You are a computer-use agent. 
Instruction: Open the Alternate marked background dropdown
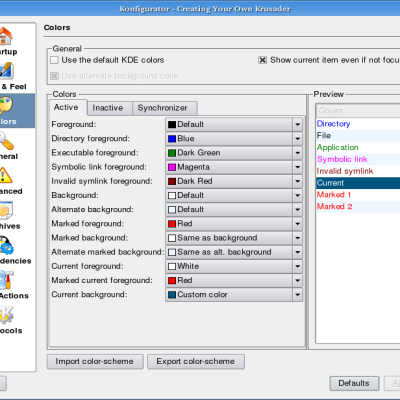(234, 252)
